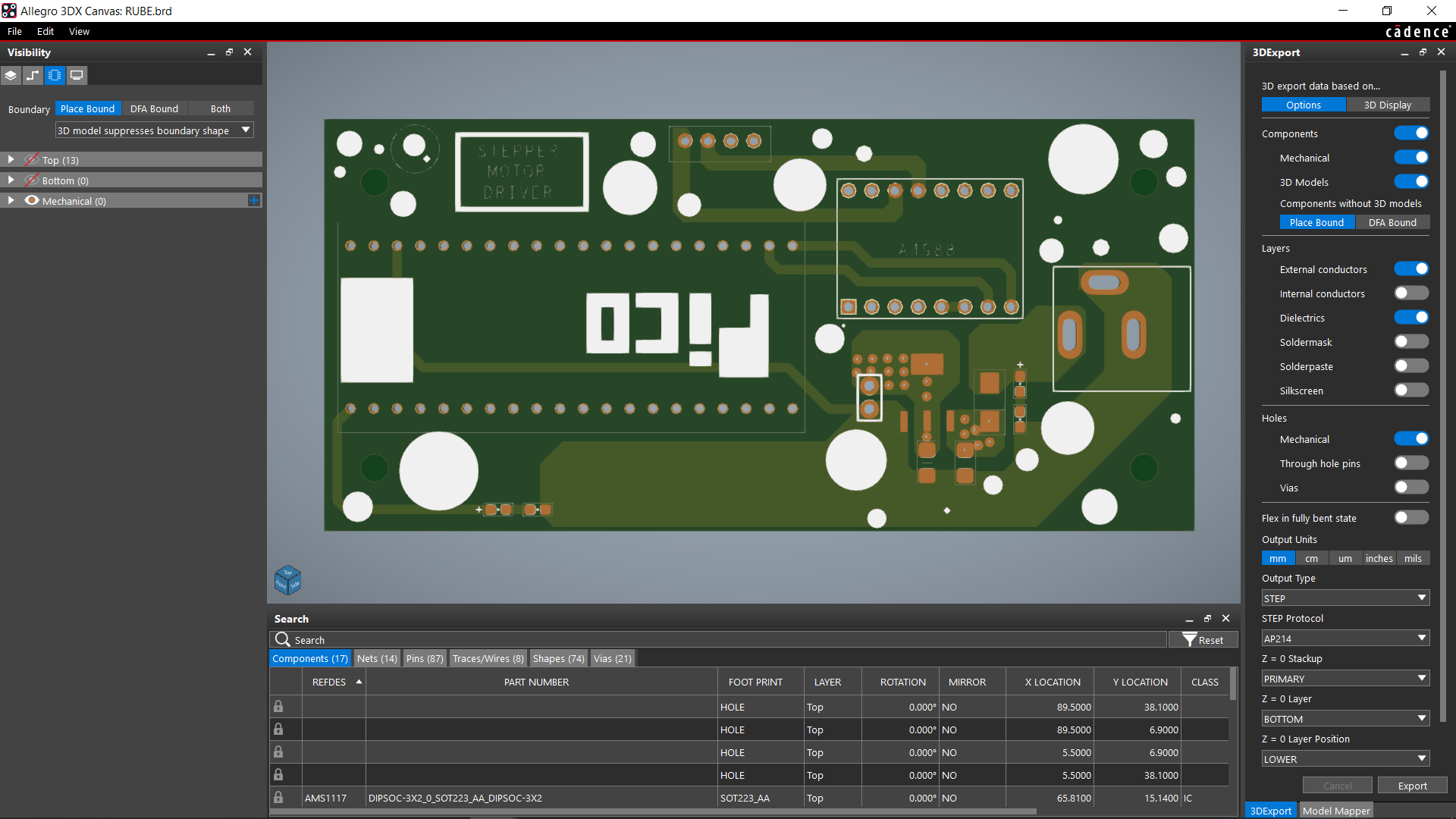The width and height of the screenshot is (1456, 819).
Task: Switch to the Model Mapper tab
Action: (x=1336, y=811)
